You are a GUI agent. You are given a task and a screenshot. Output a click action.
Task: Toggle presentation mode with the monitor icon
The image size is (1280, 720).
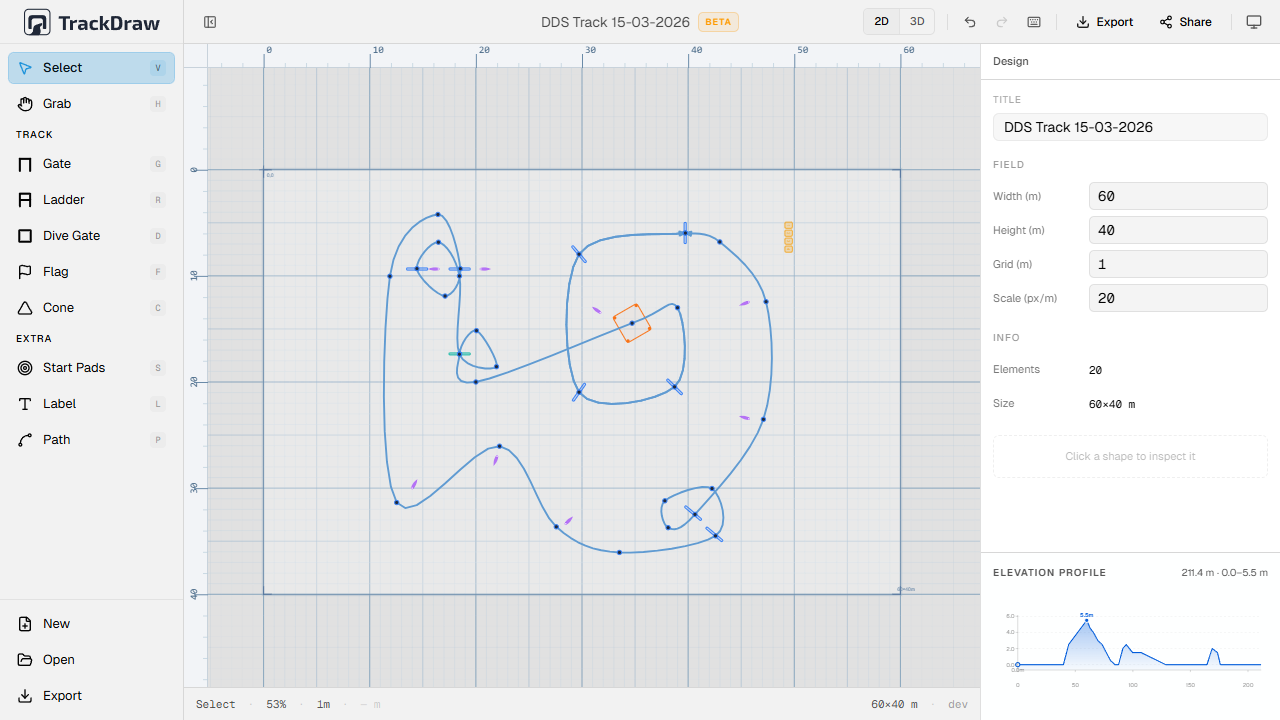click(x=1253, y=21)
